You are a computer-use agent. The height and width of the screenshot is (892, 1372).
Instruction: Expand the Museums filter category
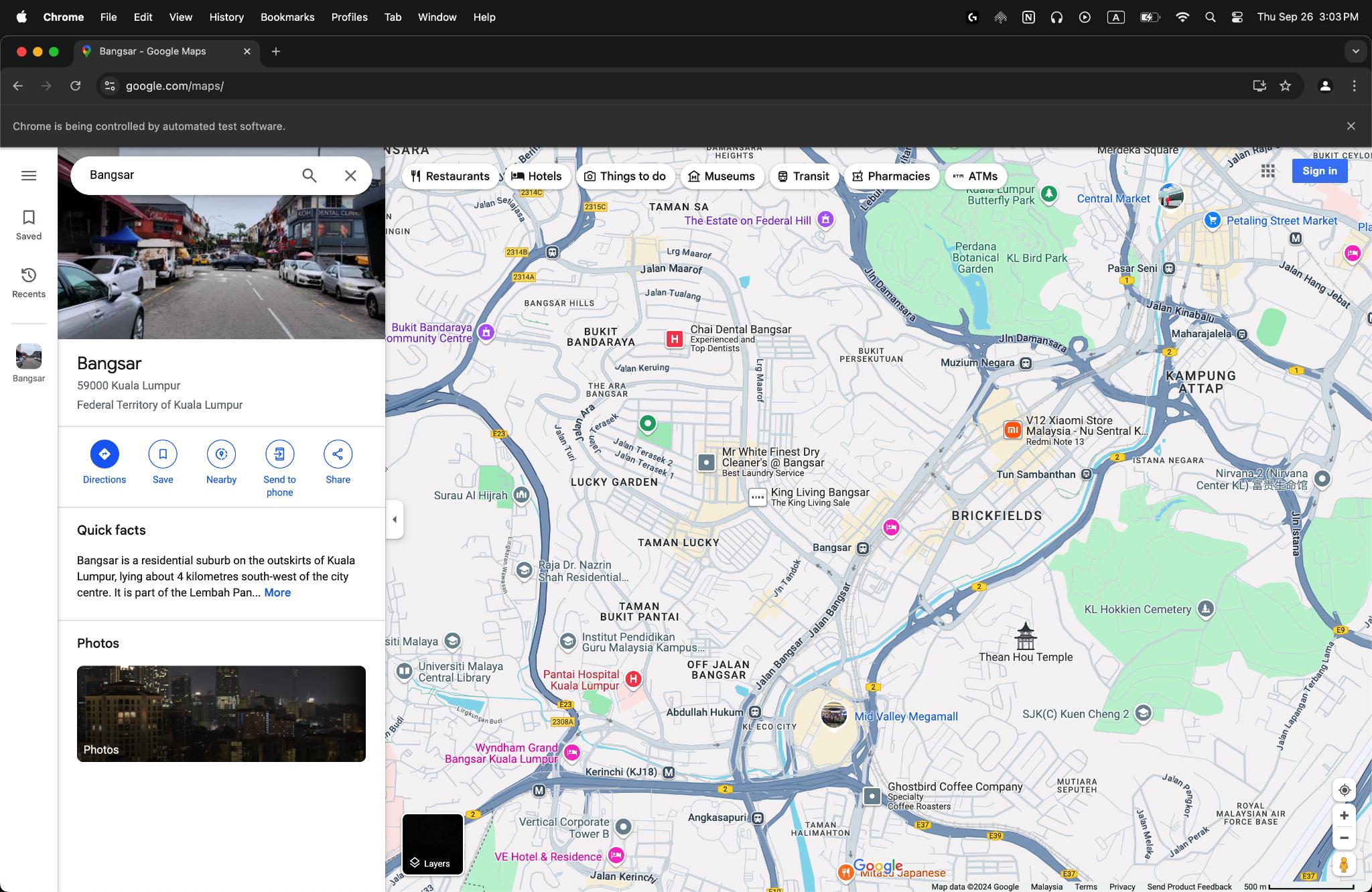coord(721,176)
